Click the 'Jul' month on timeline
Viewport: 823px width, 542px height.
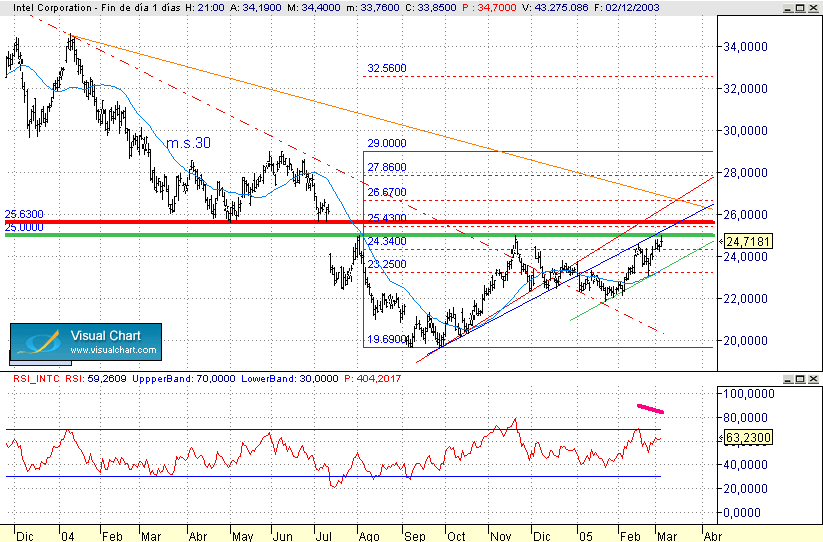click(324, 536)
